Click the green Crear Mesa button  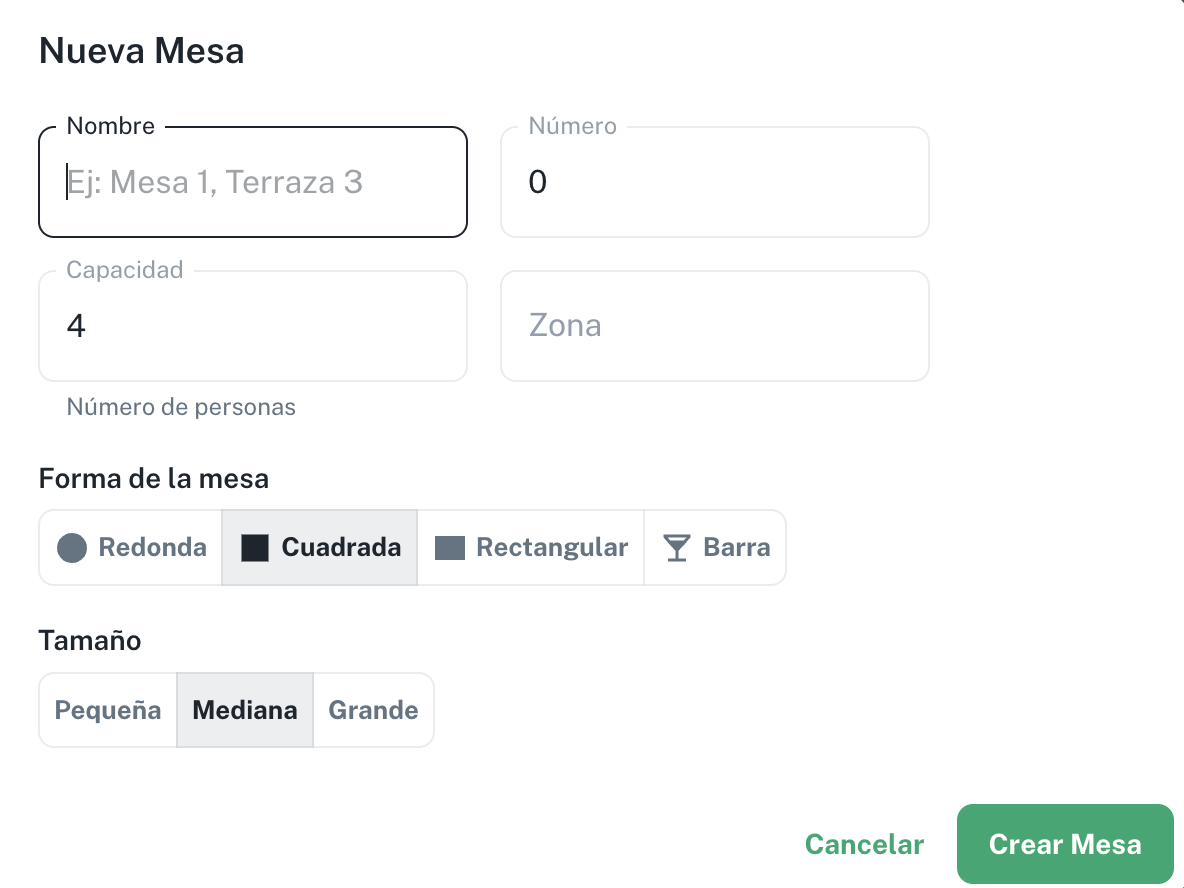pos(1064,844)
